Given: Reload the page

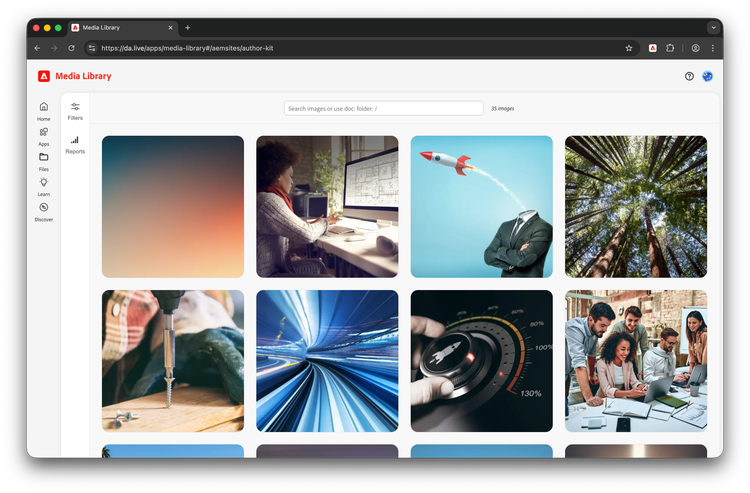Looking at the screenshot, I should click(x=71, y=47).
